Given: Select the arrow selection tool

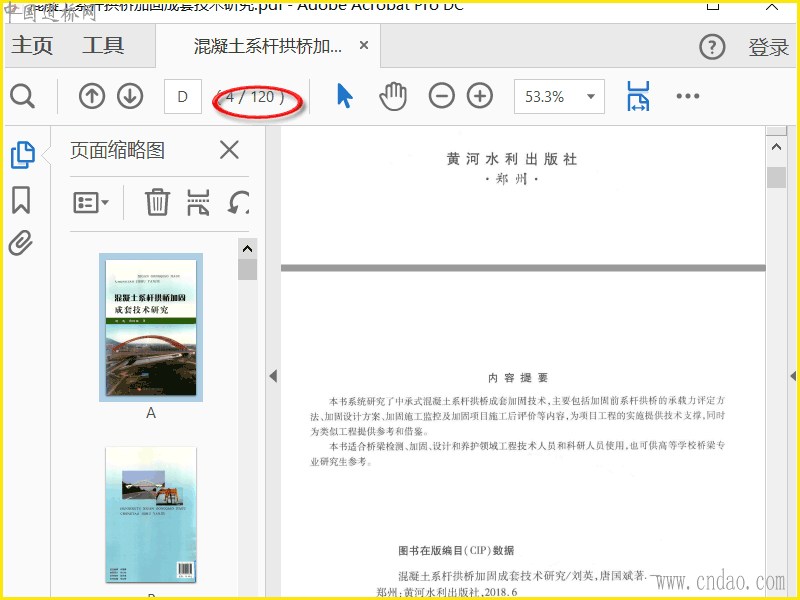Looking at the screenshot, I should (x=345, y=96).
